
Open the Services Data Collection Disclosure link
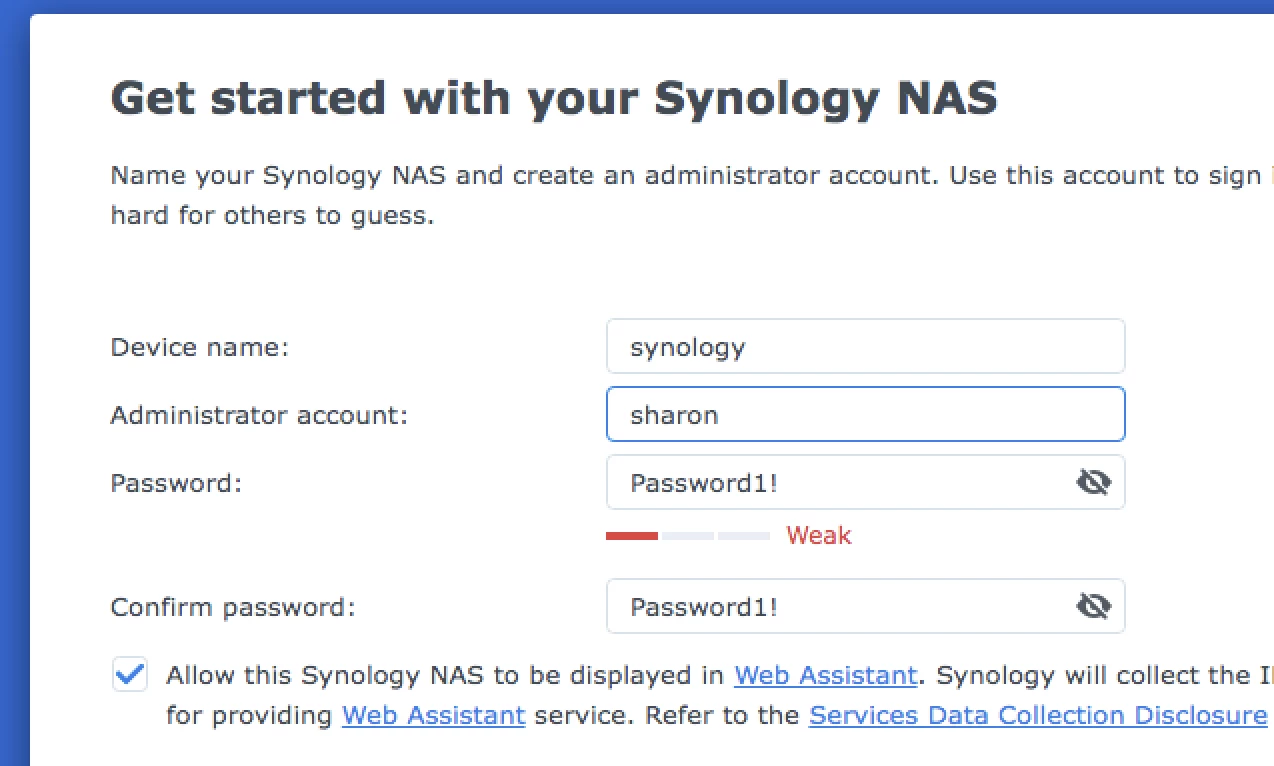coord(1037,715)
